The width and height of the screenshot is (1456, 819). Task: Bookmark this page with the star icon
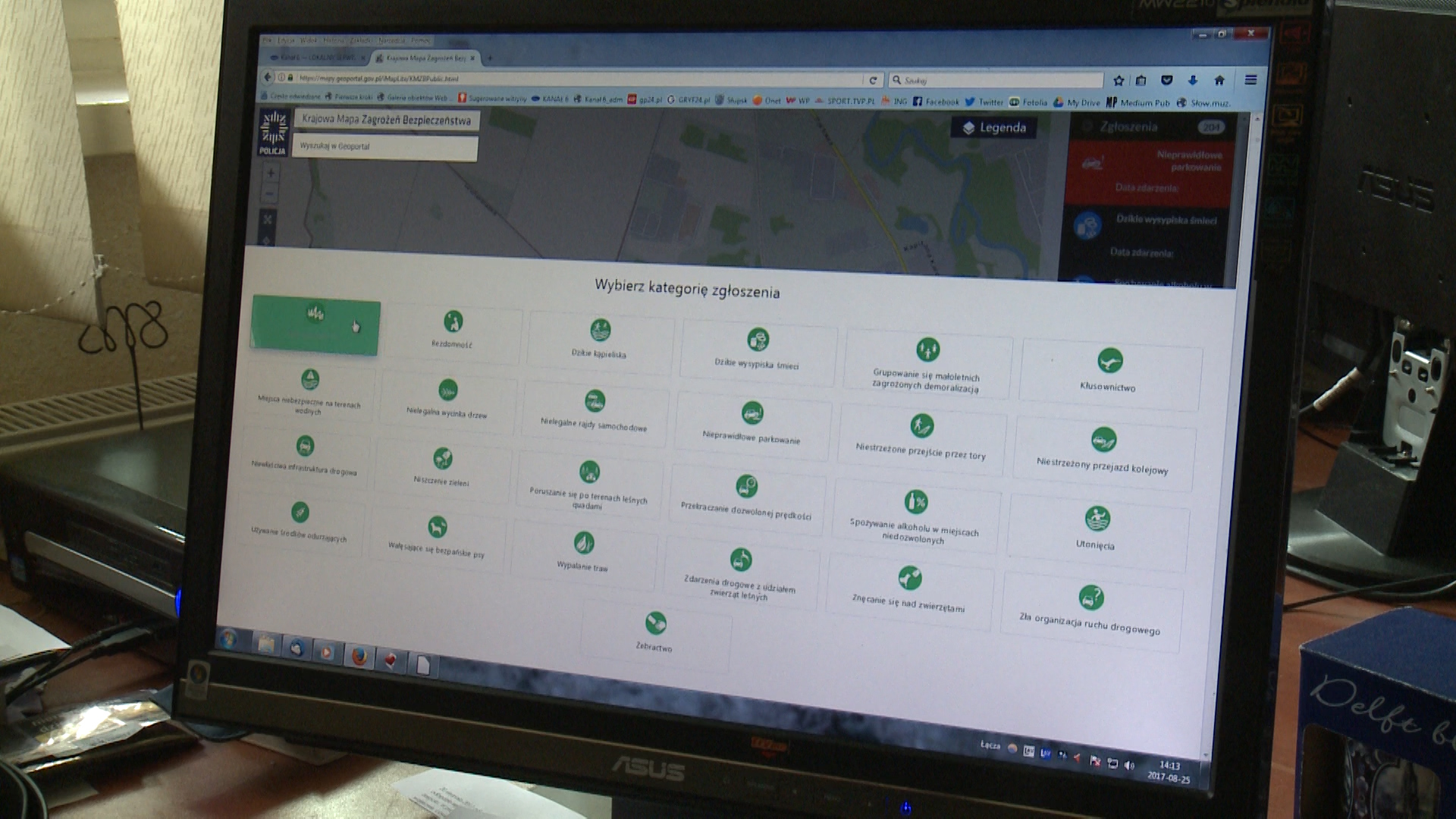1119,80
